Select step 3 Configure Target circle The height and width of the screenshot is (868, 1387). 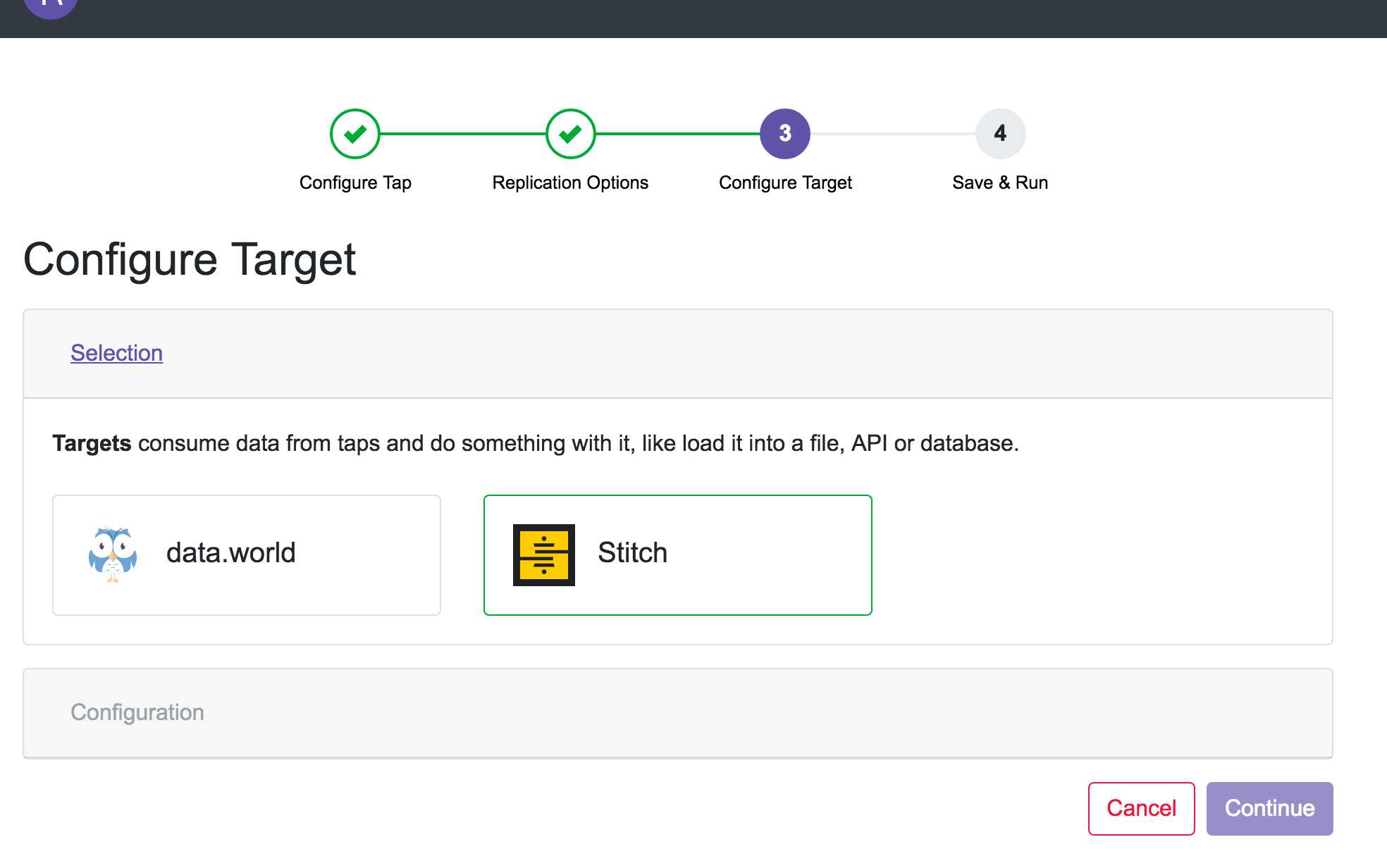click(x=785, y=134)
